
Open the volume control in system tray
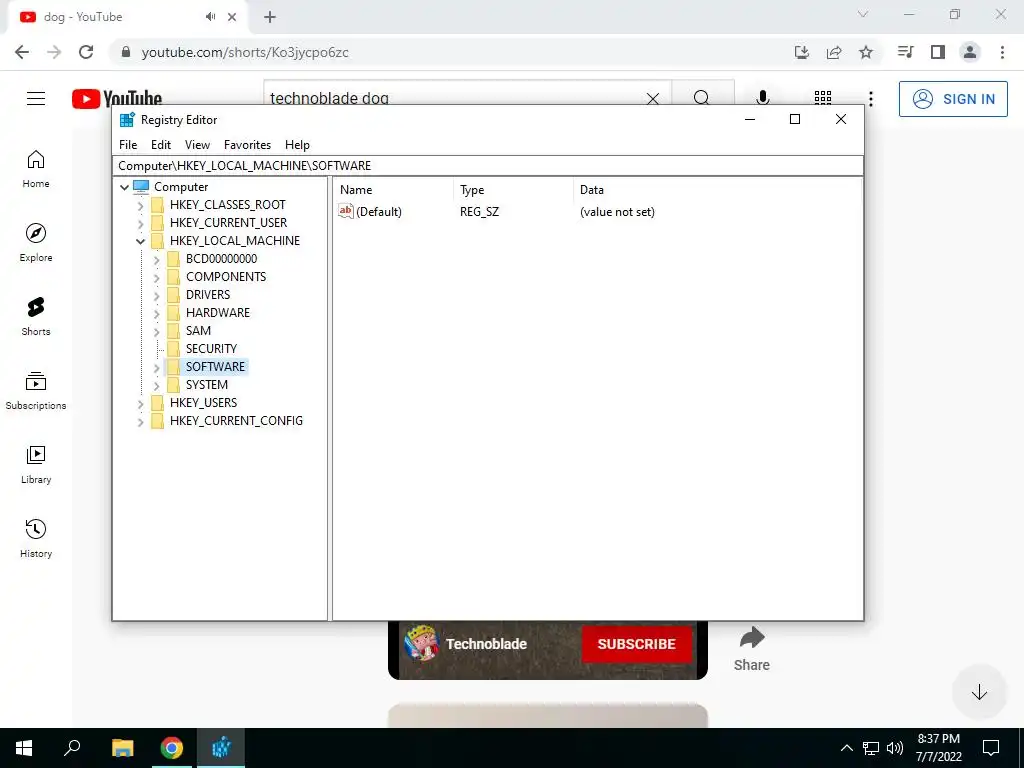pyautogui.click(x=895, y=748)
